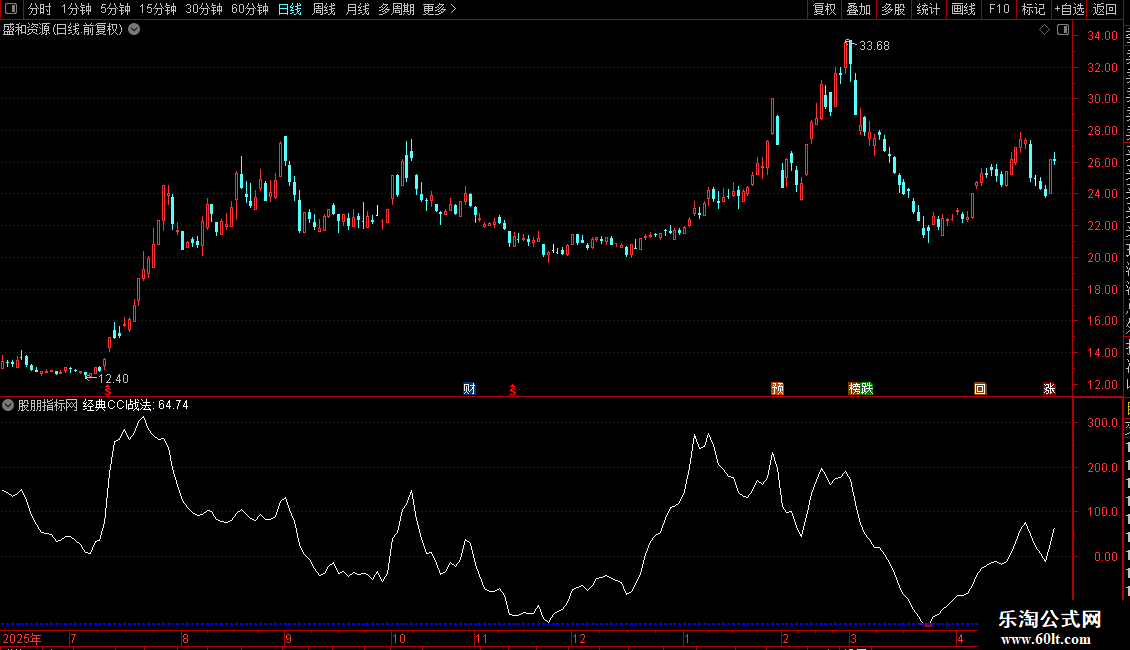
Task: Click the 0.00 CCI axis label
Action: point(1106,556)
